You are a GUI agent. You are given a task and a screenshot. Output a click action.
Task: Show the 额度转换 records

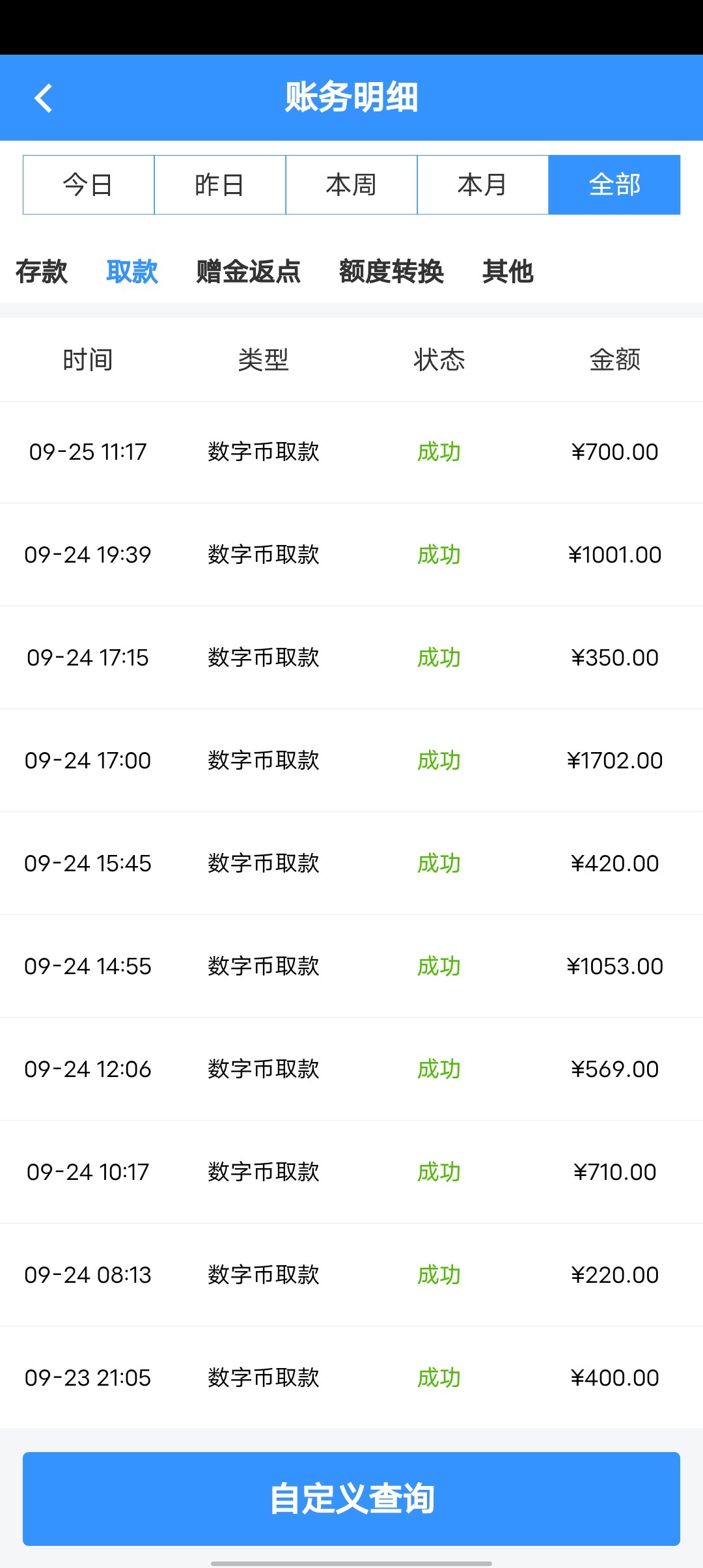pyautogui.click(x=391, y=272)
